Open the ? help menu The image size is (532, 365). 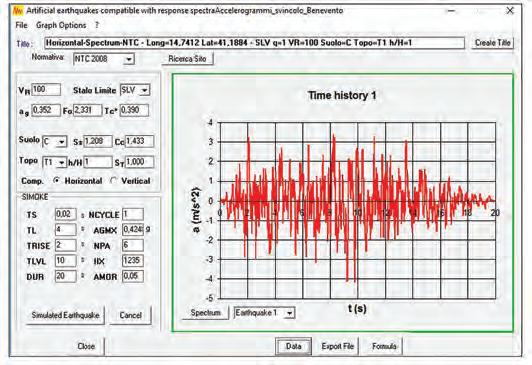[97, 25]
